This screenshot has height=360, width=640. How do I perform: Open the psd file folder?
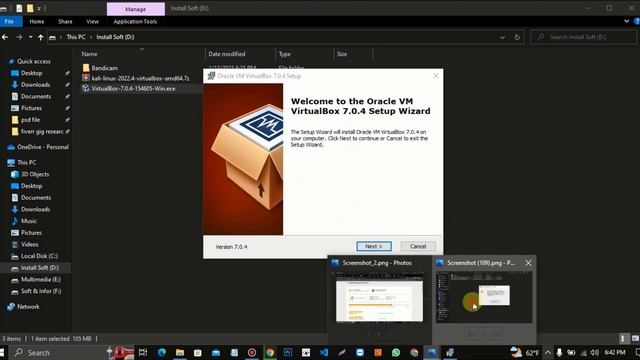[x=30, y=120]
